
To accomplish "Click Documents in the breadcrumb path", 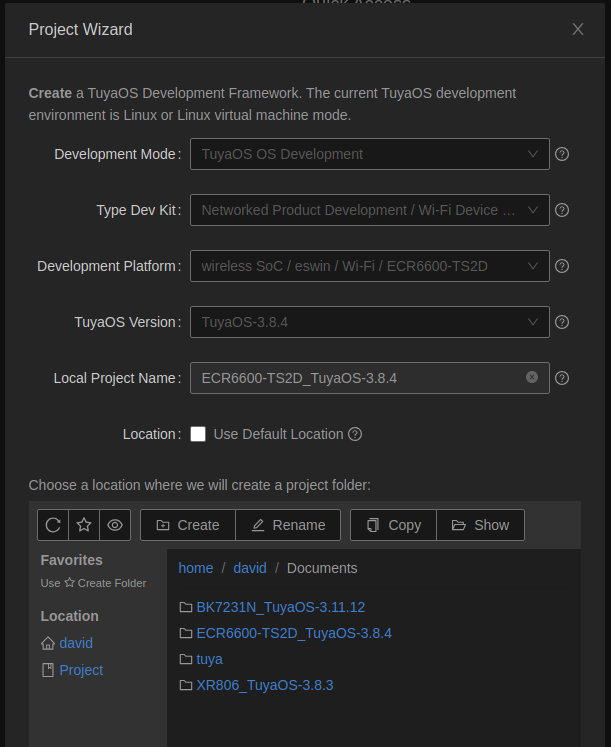I will 322,568.
